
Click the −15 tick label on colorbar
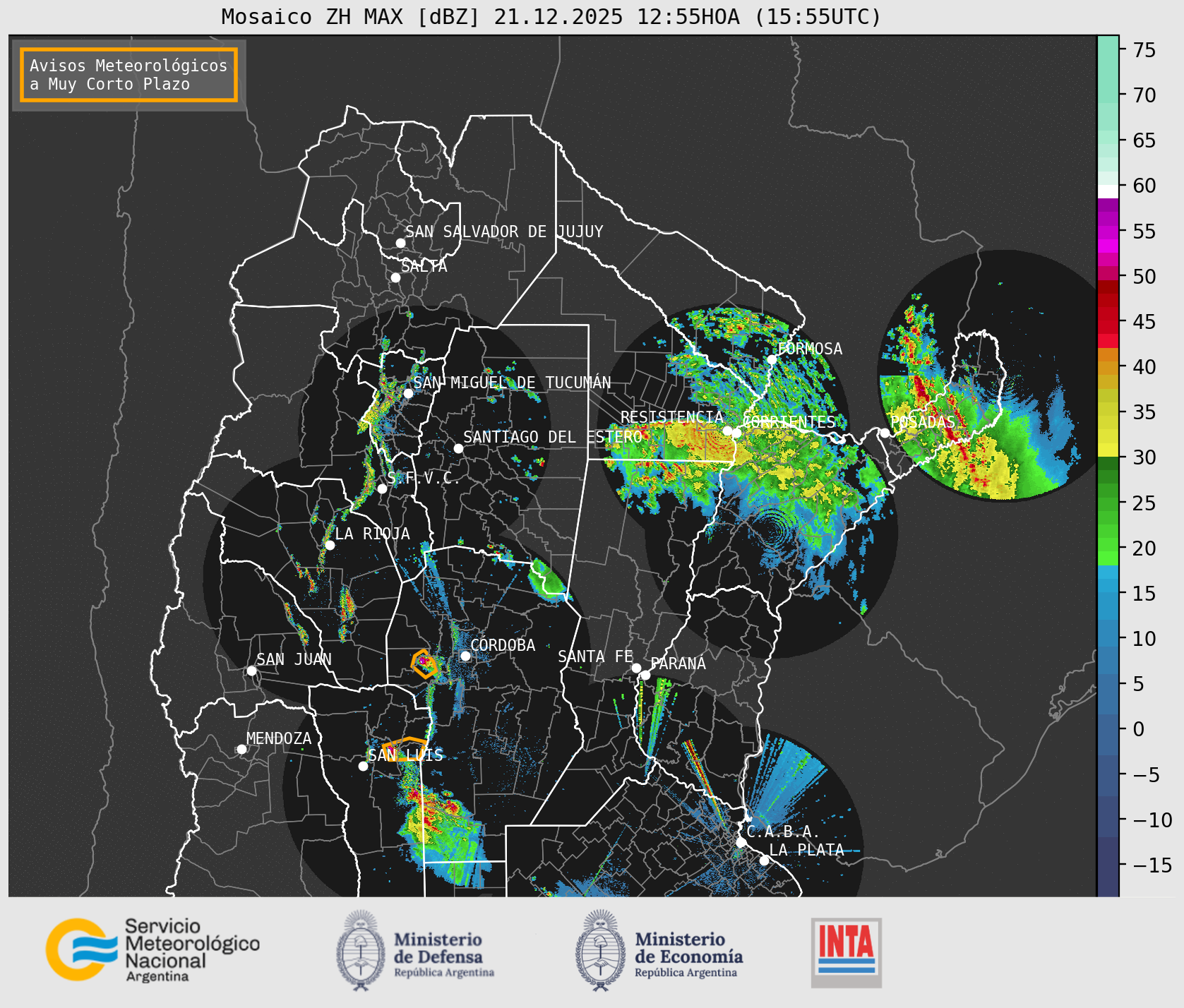[1152, 865]
